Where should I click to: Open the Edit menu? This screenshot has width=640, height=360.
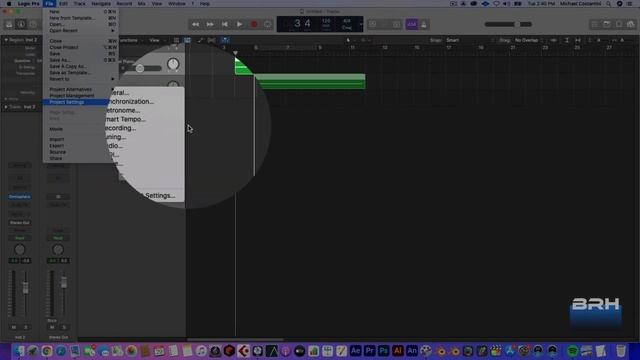63,4
